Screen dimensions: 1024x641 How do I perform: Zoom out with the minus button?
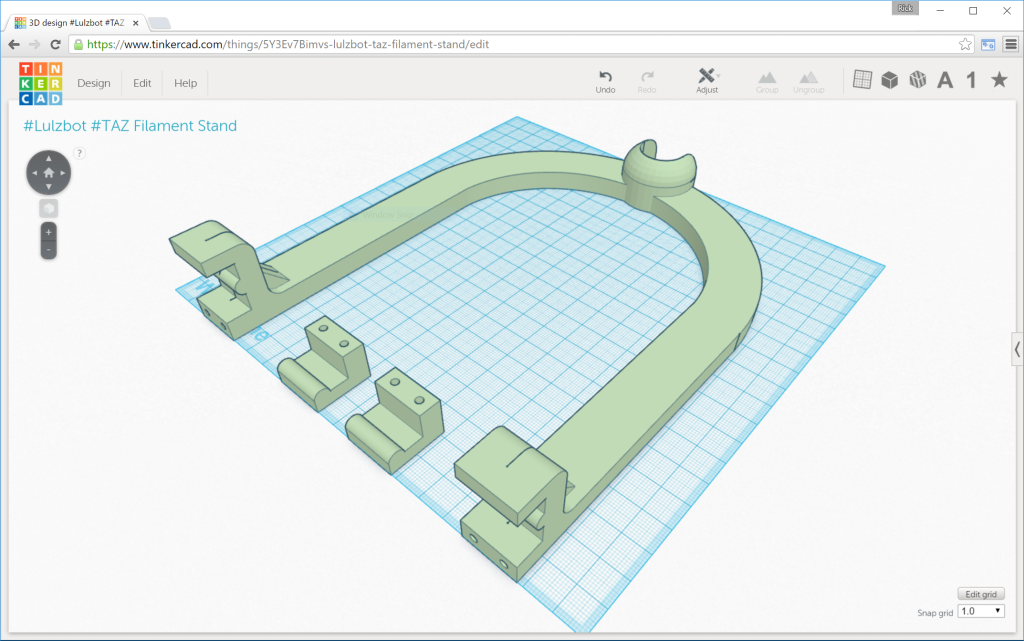(48, 250)
